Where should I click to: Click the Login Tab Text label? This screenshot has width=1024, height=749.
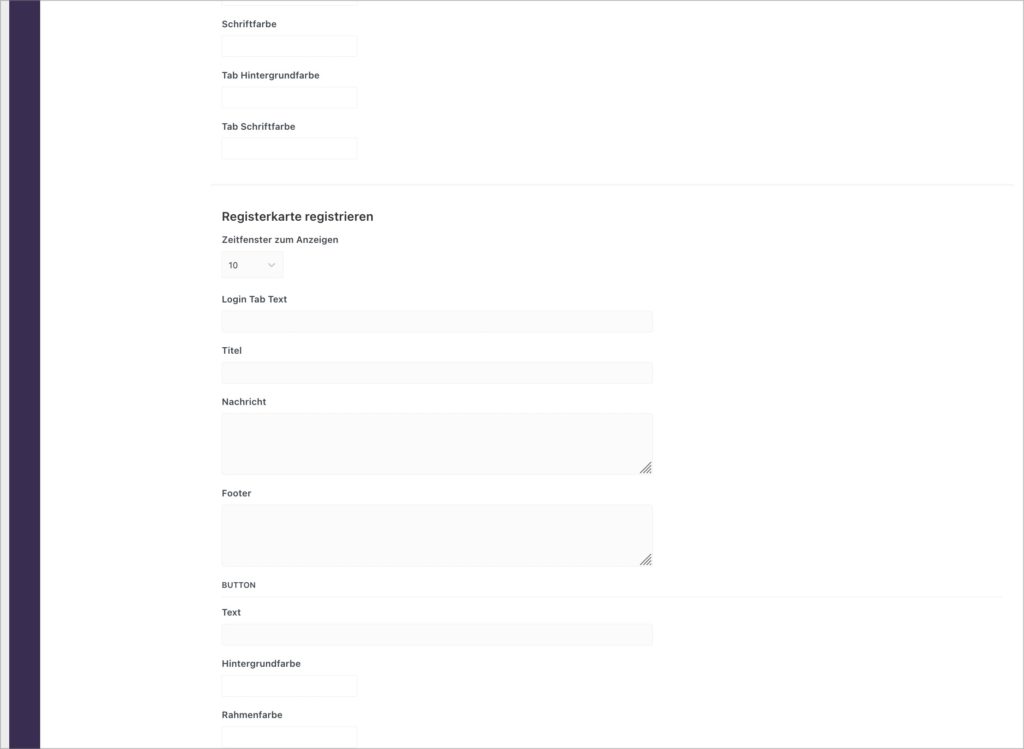(x=254, y=299)
